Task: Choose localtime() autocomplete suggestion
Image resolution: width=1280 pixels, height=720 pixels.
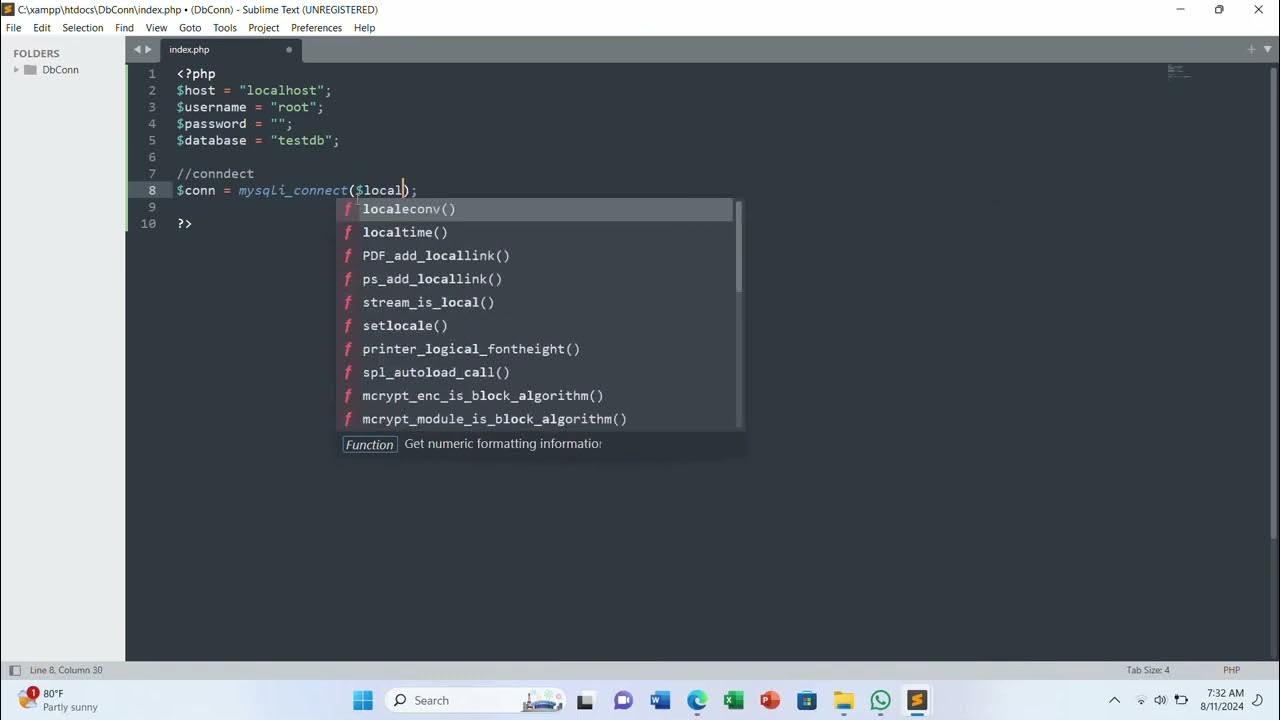Action: point(535,232)
